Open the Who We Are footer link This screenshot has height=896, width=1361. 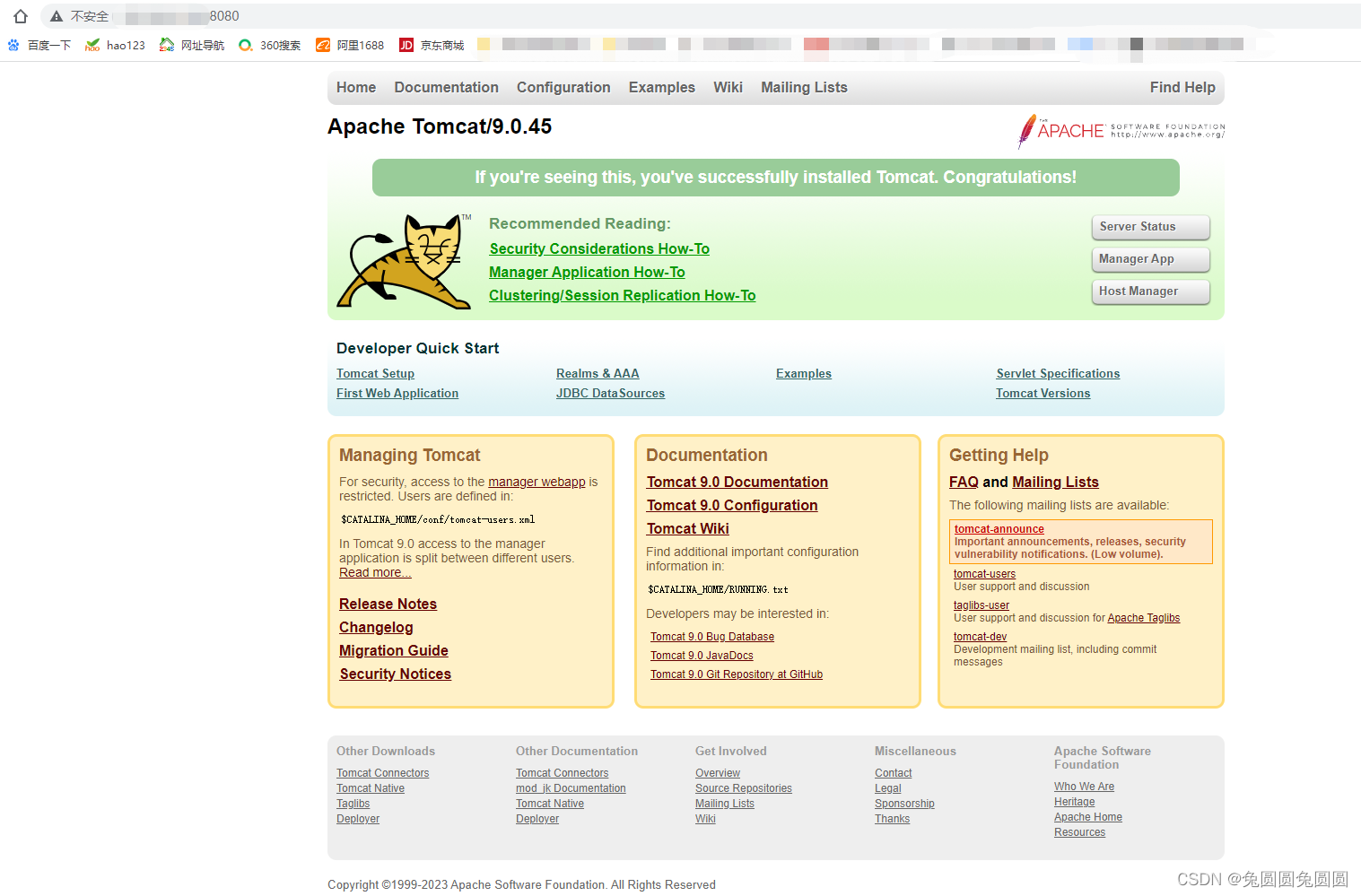[x=1084, y=787]
